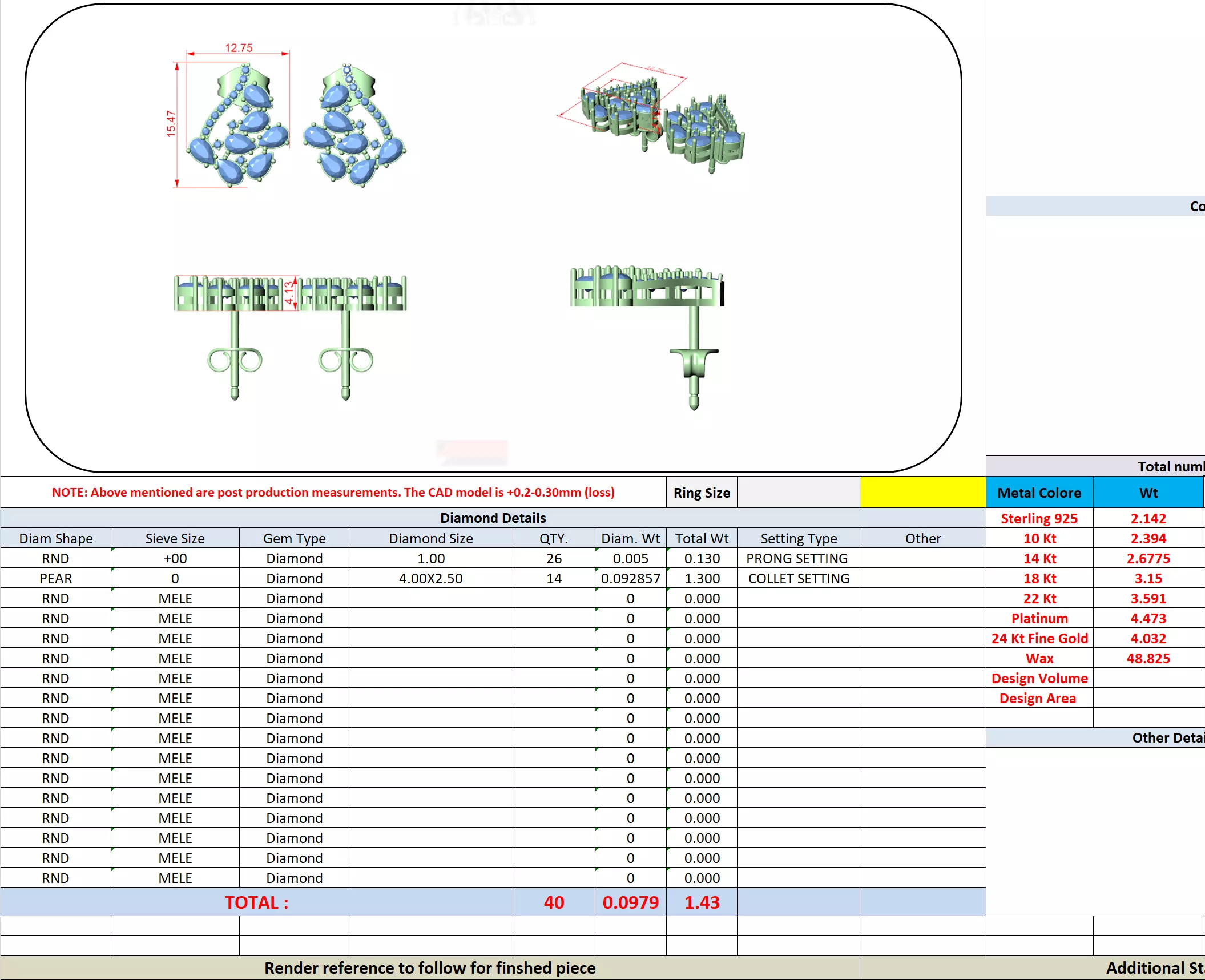Click the Sieve Size column header
This screenshot has width=1205, height=980.
tap(175, 538)
